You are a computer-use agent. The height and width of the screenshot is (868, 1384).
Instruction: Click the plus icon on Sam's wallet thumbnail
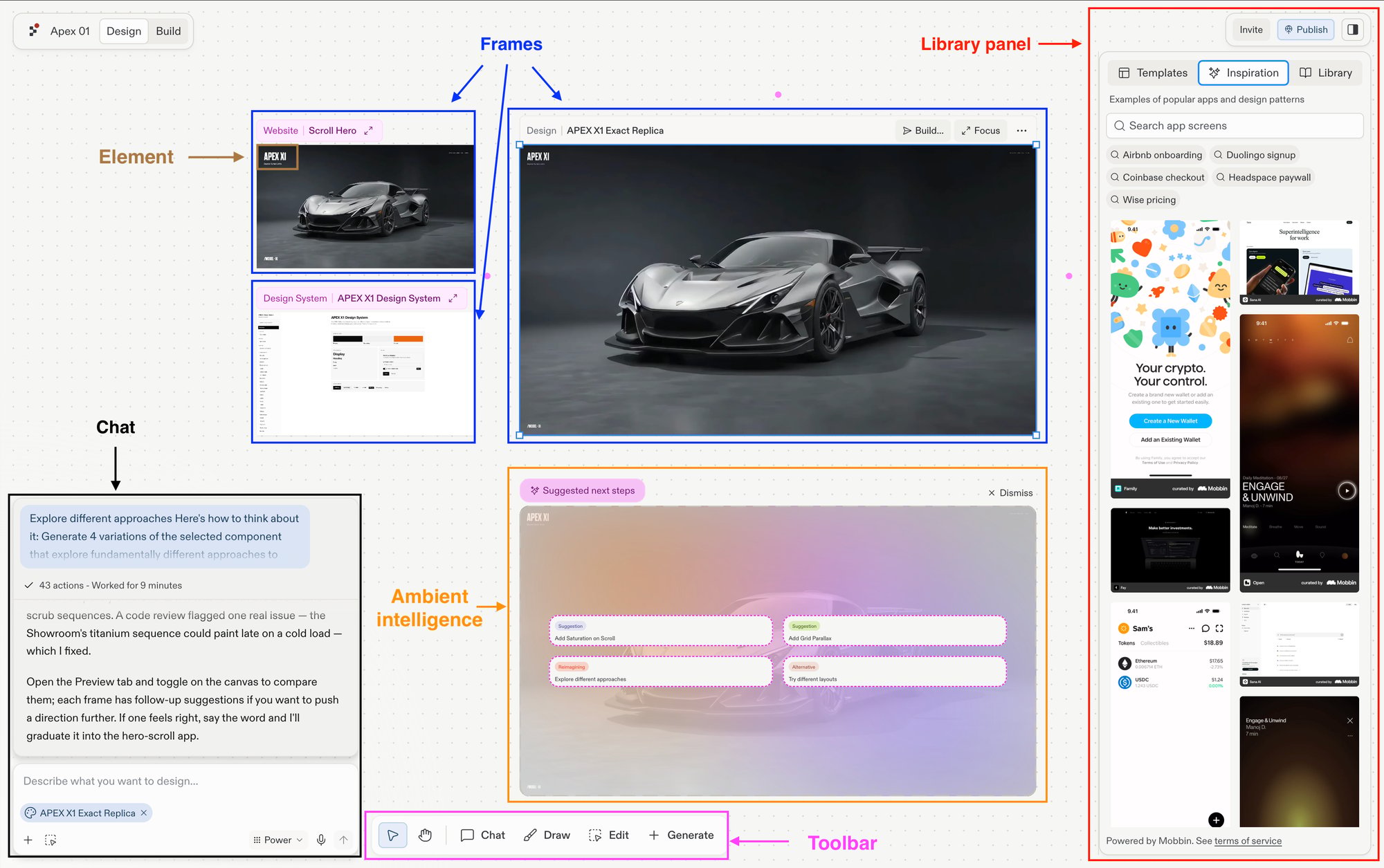pos(1216,820)
